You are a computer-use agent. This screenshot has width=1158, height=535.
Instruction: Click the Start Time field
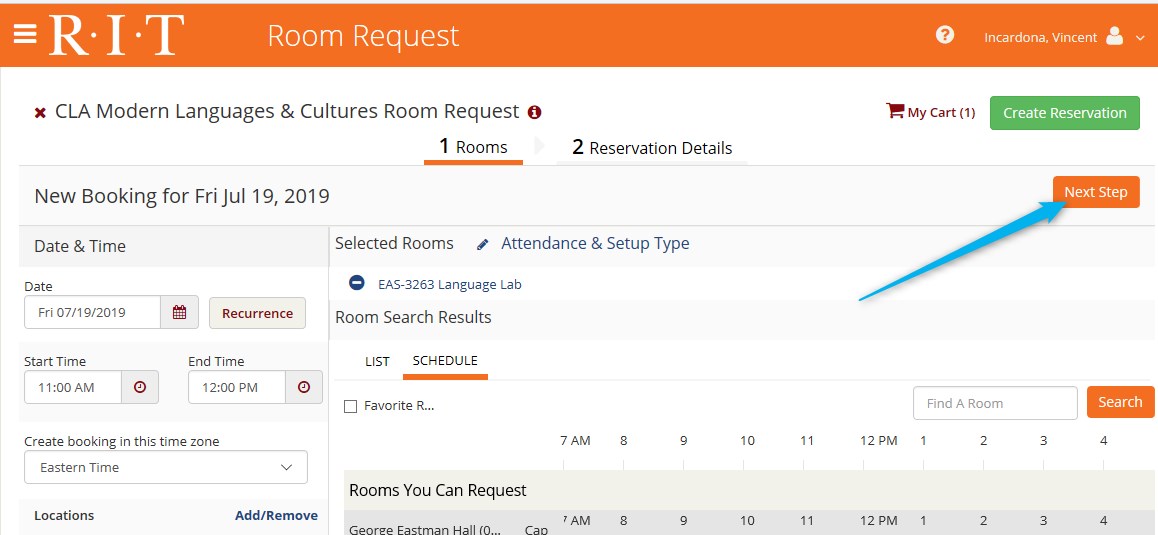click(72, 387)
